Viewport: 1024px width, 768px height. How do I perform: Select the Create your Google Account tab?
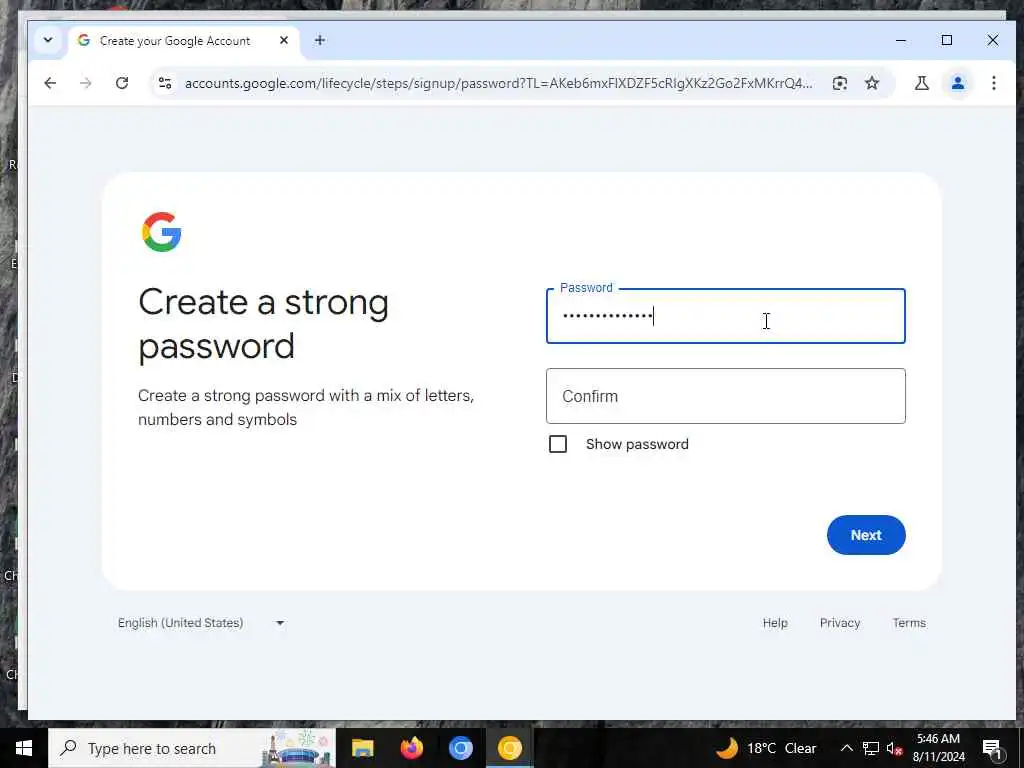click(x=176, y=40)
